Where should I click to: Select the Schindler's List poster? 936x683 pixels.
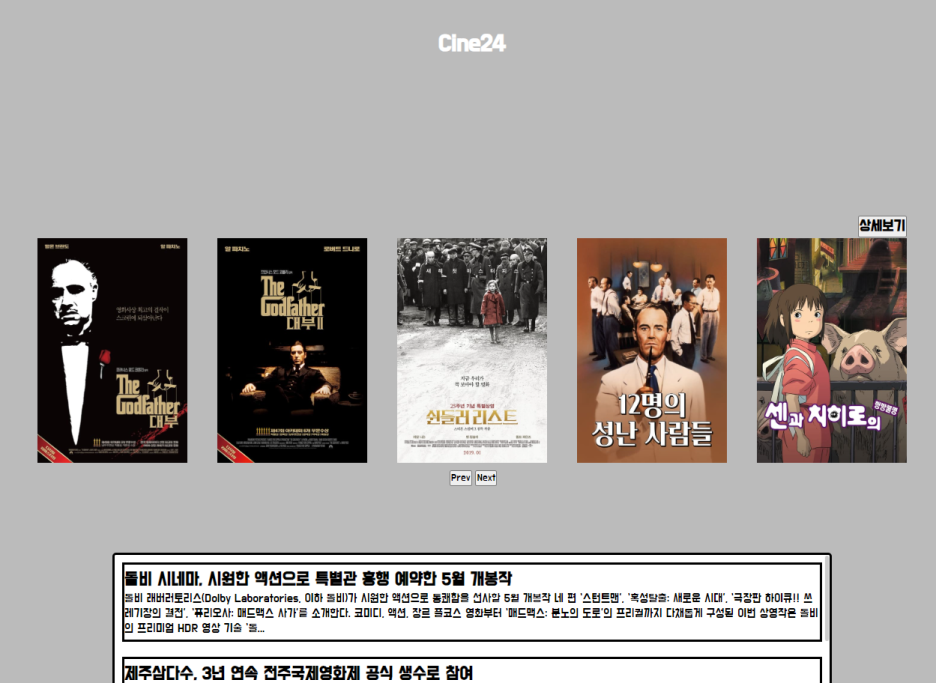pyautogui.click(x=472, y=350)
